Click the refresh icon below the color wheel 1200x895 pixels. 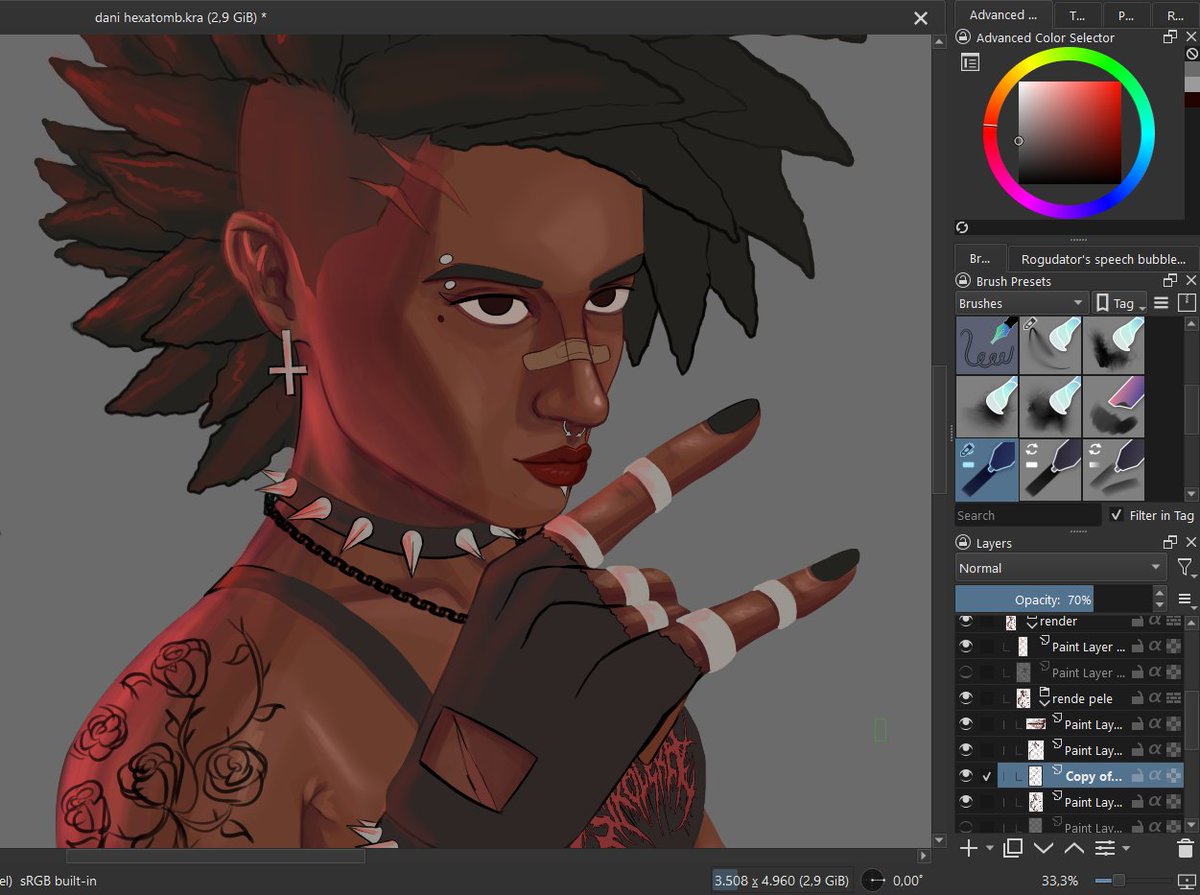[961, 227]
